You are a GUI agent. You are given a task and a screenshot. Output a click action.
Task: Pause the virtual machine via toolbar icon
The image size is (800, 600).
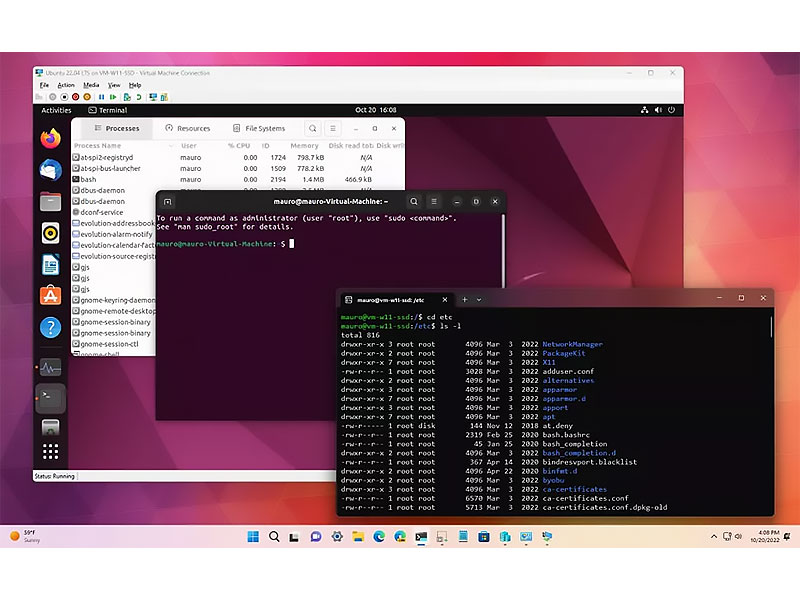click(102, 97)
